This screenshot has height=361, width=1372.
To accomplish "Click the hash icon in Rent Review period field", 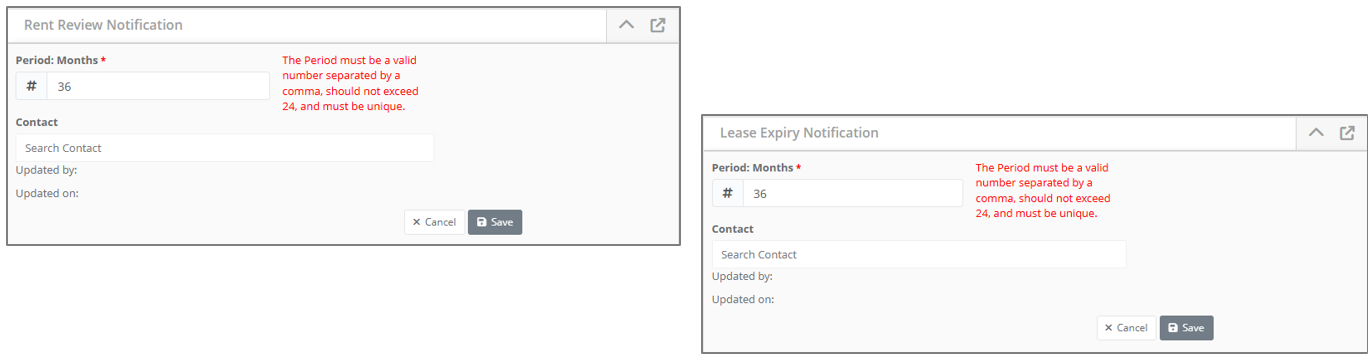I will pyautogui.click(x=32, y=86).
